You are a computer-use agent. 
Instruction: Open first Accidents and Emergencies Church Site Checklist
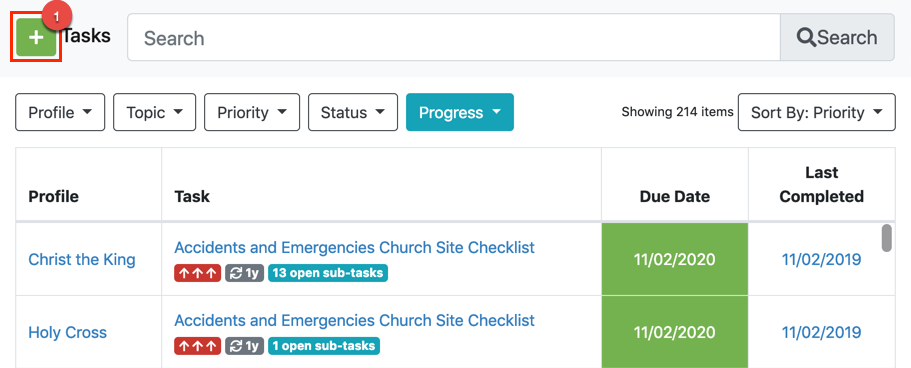point(354,248)
